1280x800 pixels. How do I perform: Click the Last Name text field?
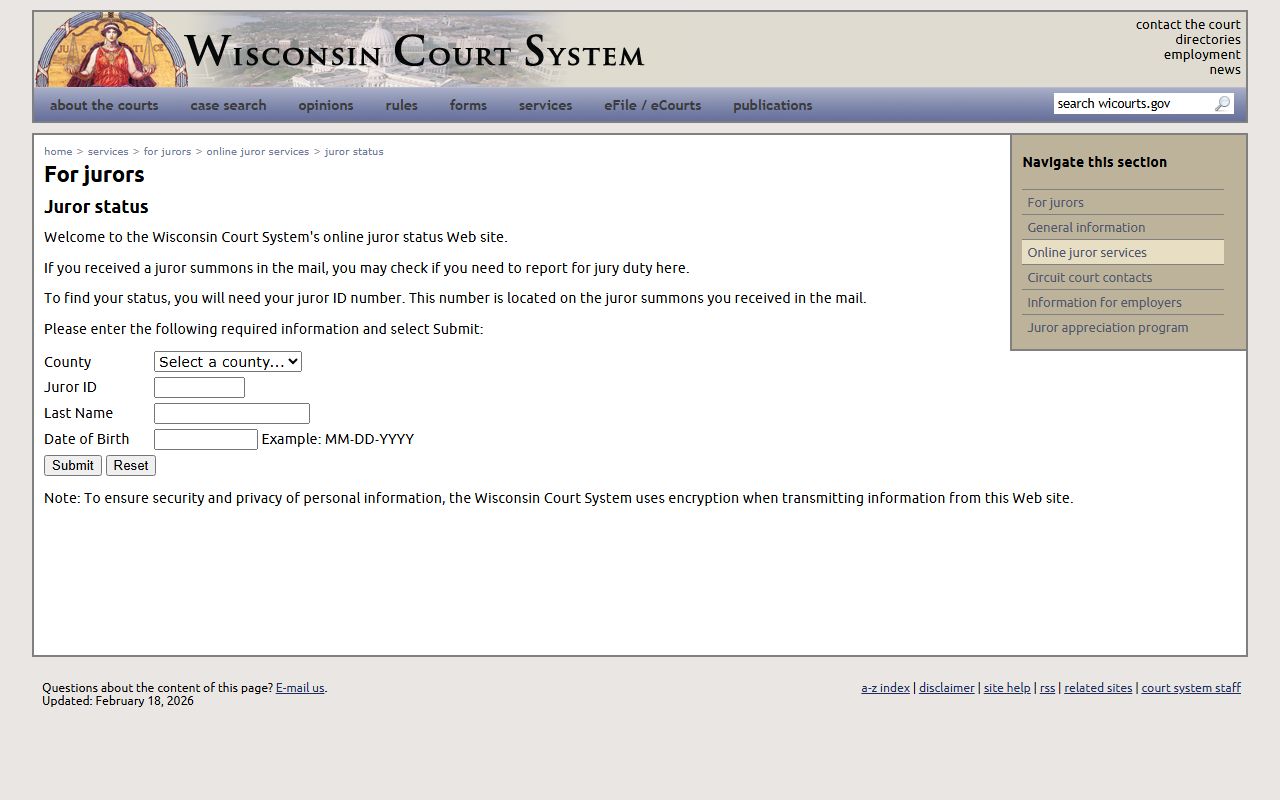coord(232,414)
